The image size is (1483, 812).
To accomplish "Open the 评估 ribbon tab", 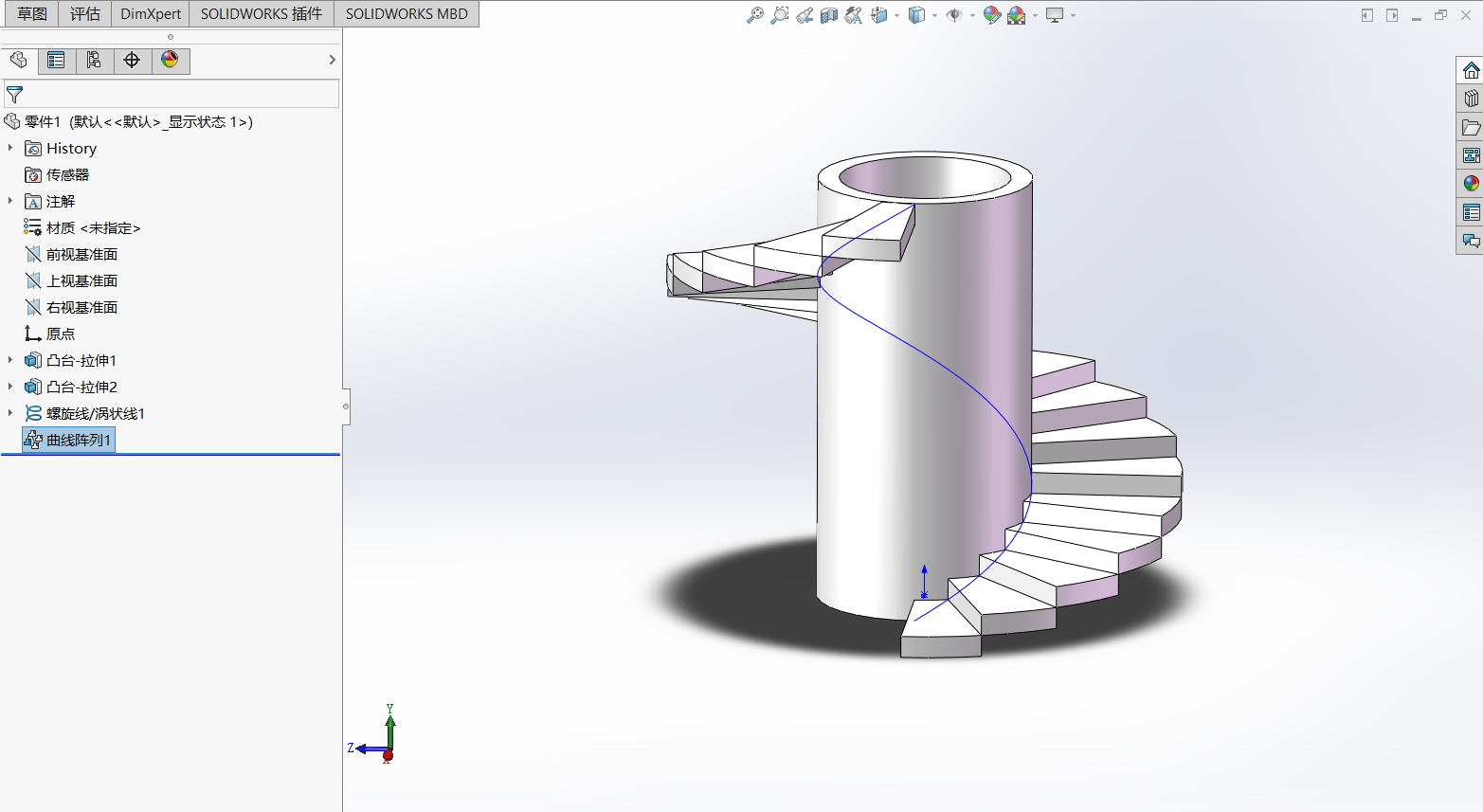I will tap(85, 14).
